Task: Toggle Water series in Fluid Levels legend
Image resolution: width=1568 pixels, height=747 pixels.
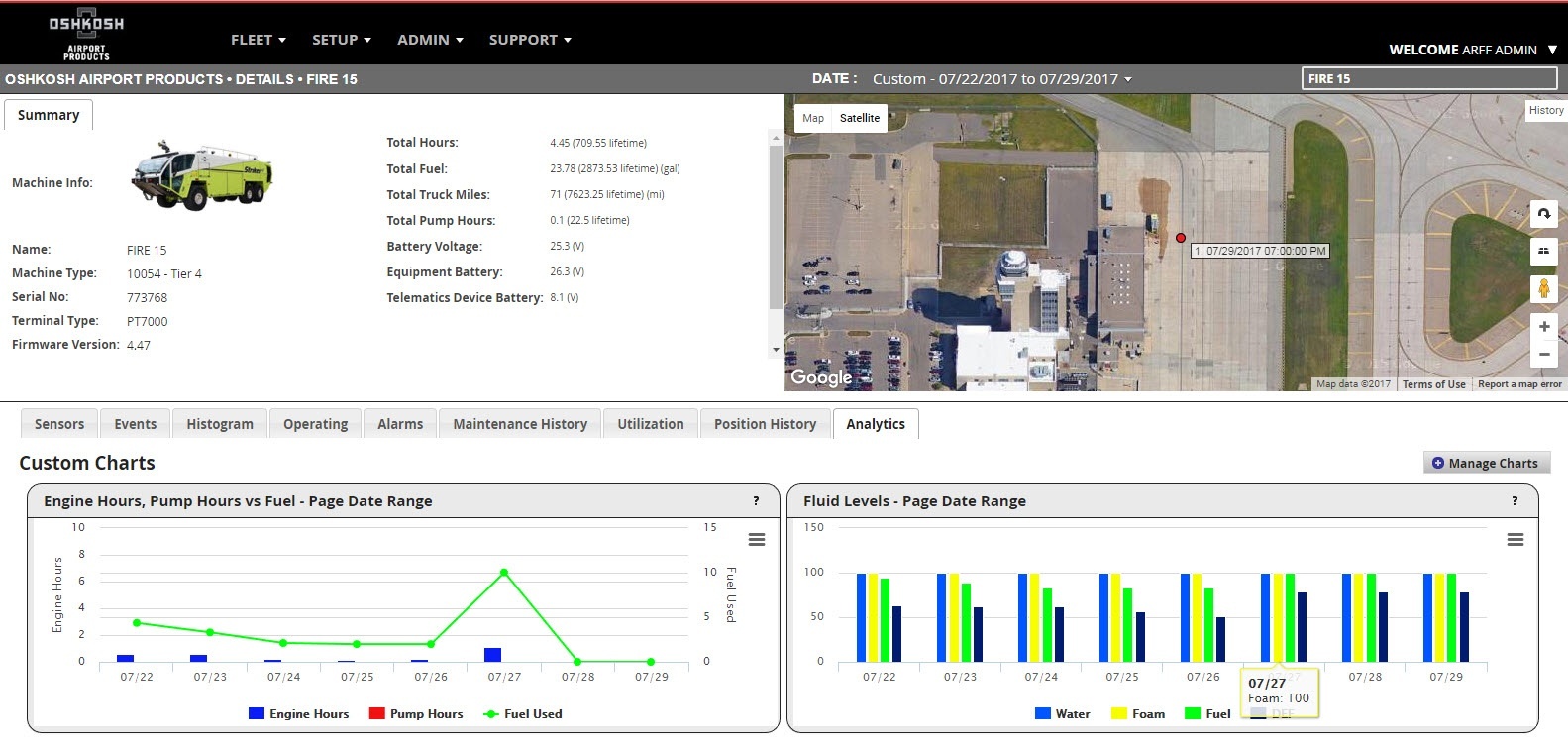Action: click(x=1062, y=714)
